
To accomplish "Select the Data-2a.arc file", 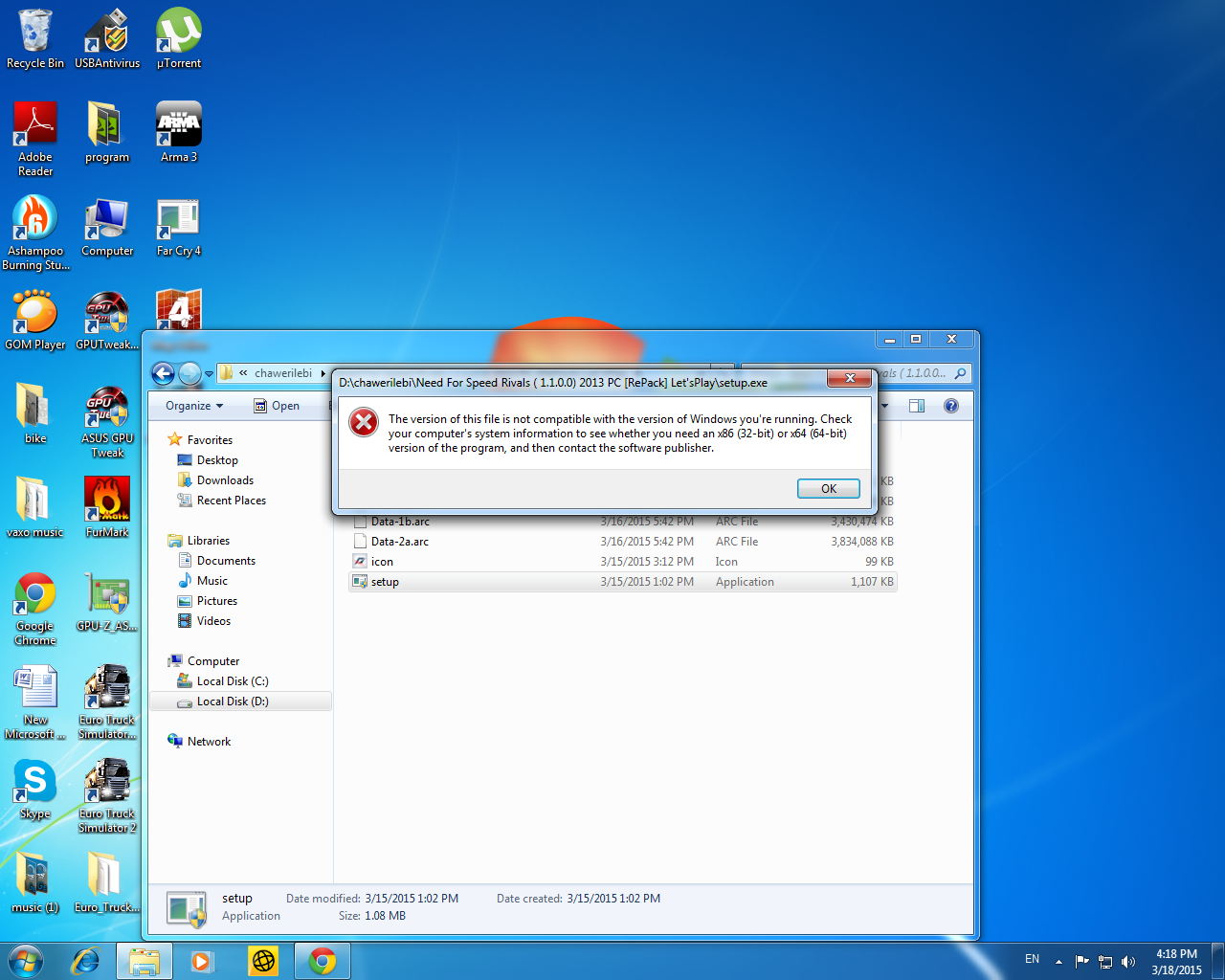I will tap(623, 542).
